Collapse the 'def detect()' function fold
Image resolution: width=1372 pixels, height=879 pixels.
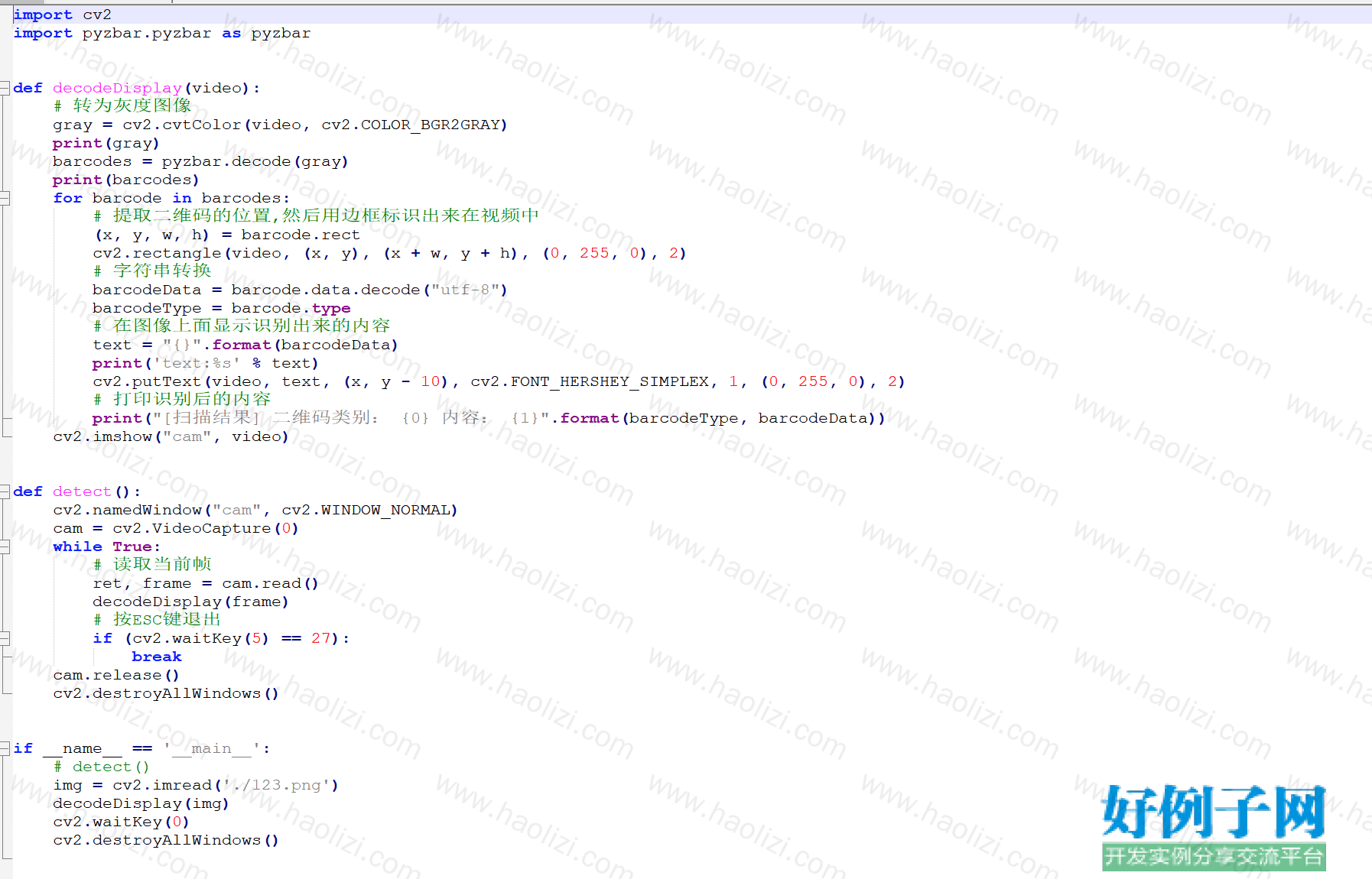tap(5, 491)
